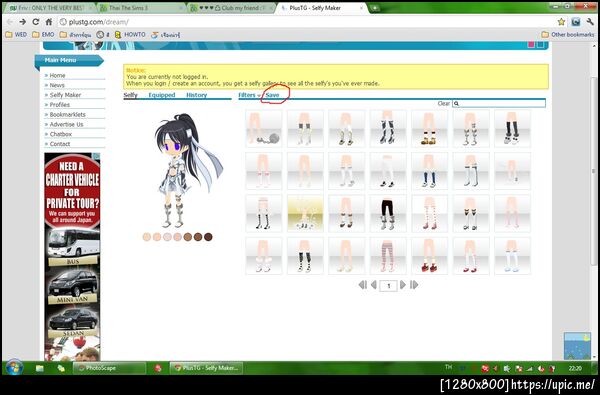600x395 pixels.
Task: Go to the previous page of items
Action: coord(374,285)
